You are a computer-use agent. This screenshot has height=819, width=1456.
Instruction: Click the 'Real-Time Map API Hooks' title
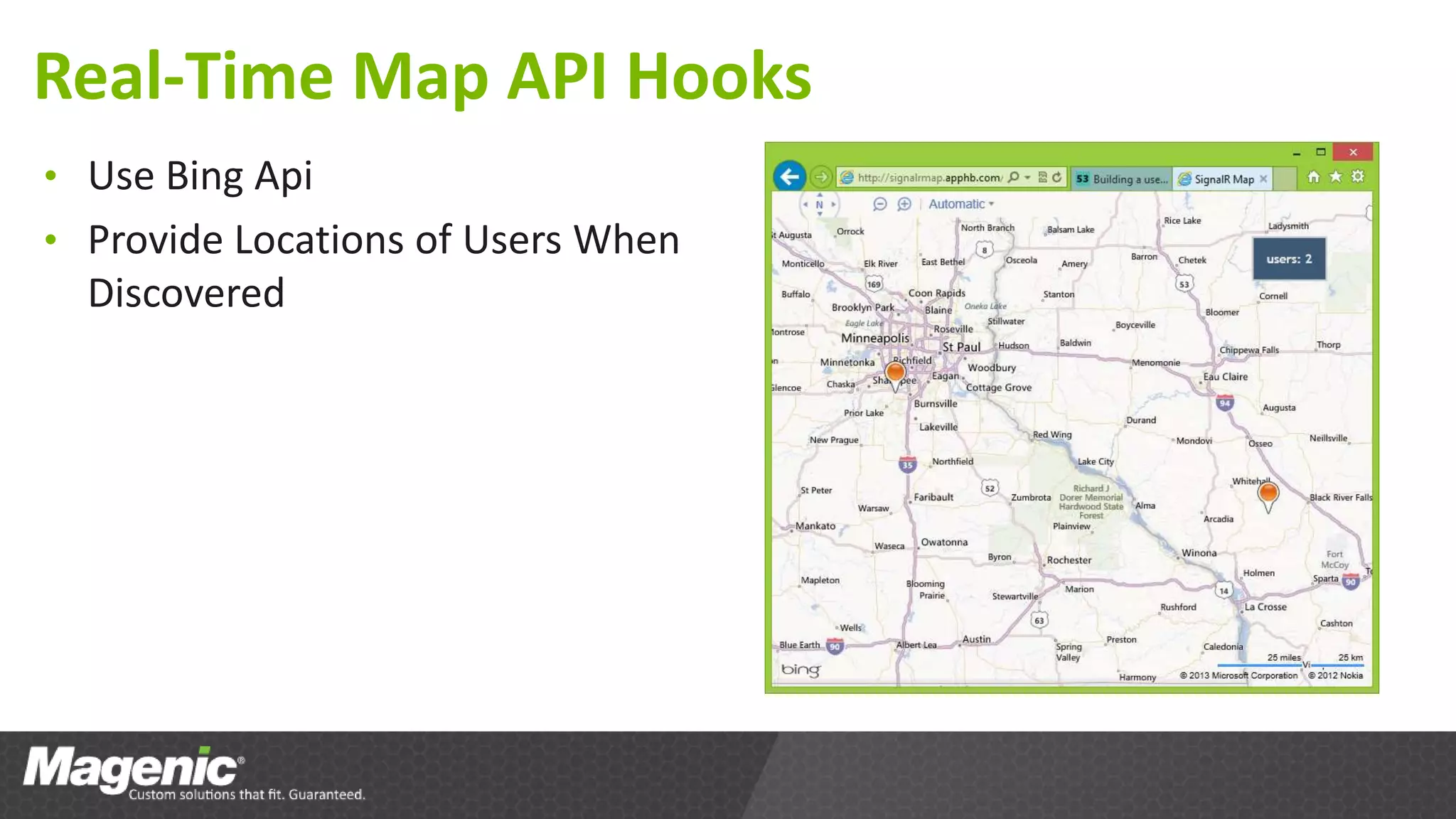point(423,77)
